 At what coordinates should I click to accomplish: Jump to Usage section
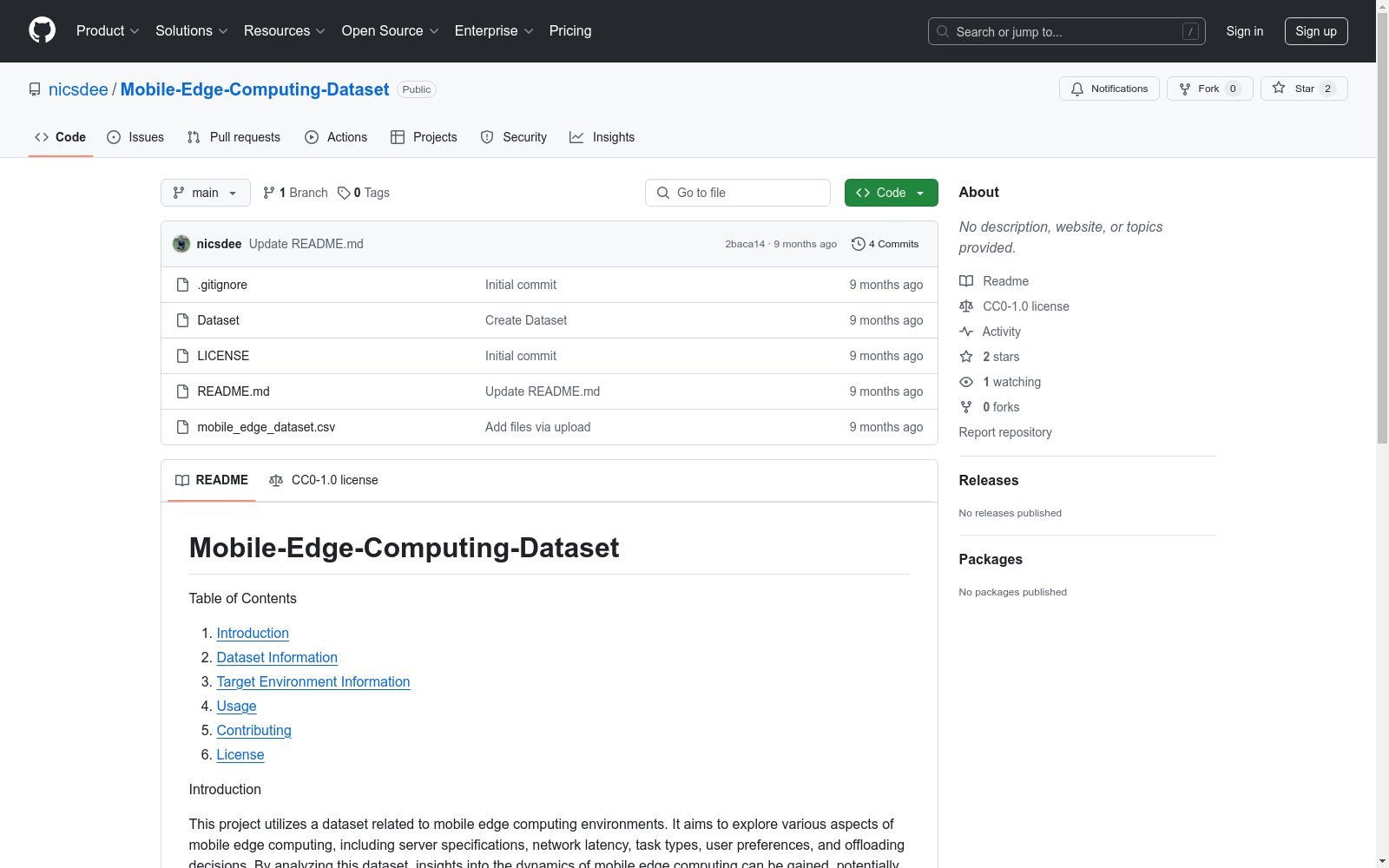(236, 707)
